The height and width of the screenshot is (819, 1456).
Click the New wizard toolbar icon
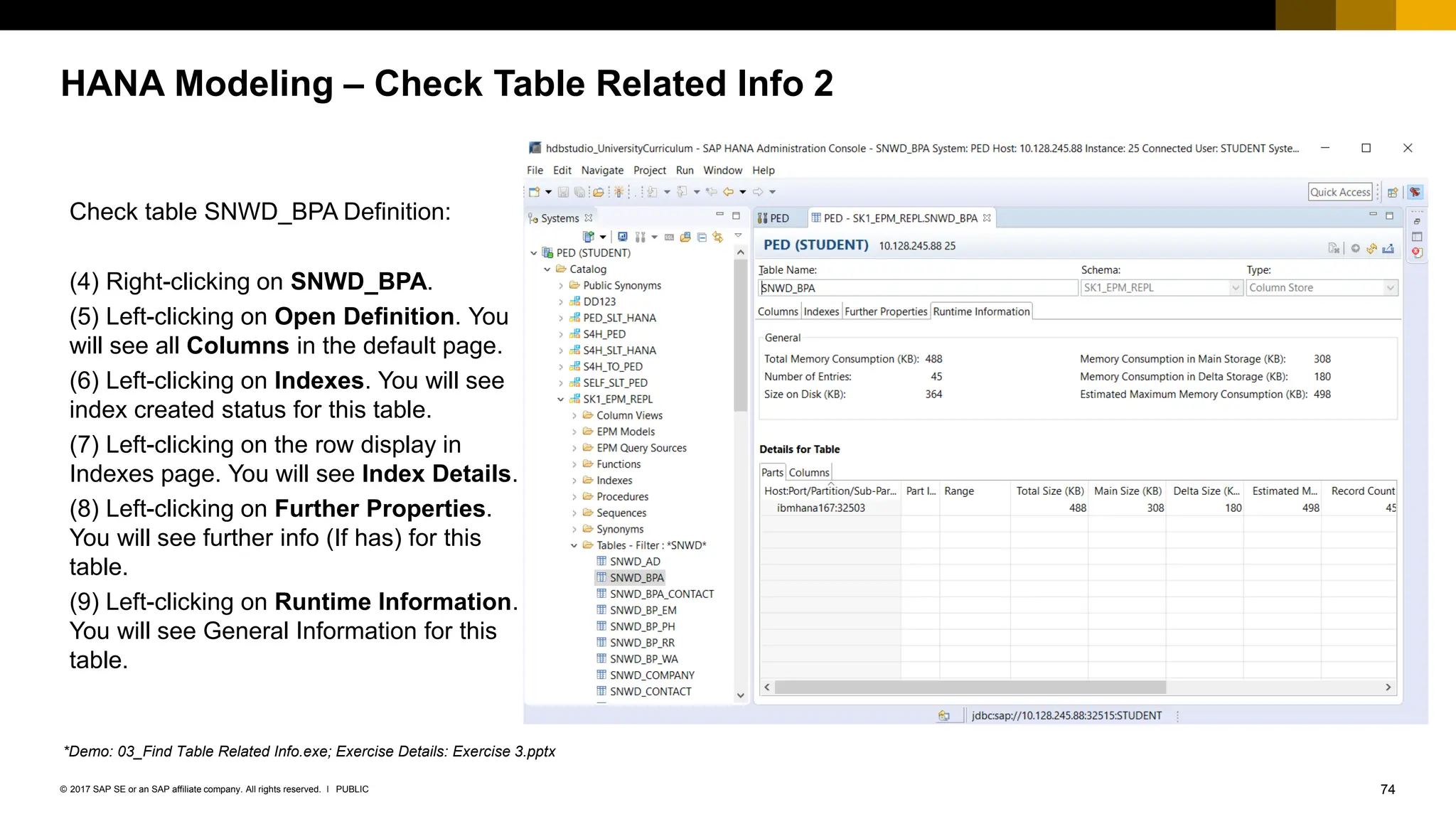pos(534,192)
